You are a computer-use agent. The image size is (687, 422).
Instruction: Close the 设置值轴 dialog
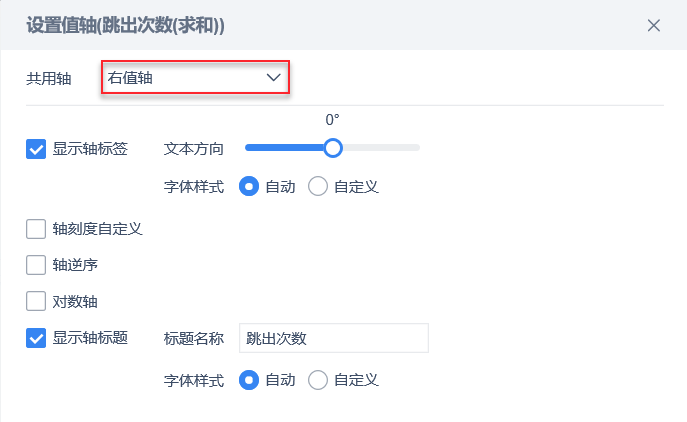coord(654,25)
